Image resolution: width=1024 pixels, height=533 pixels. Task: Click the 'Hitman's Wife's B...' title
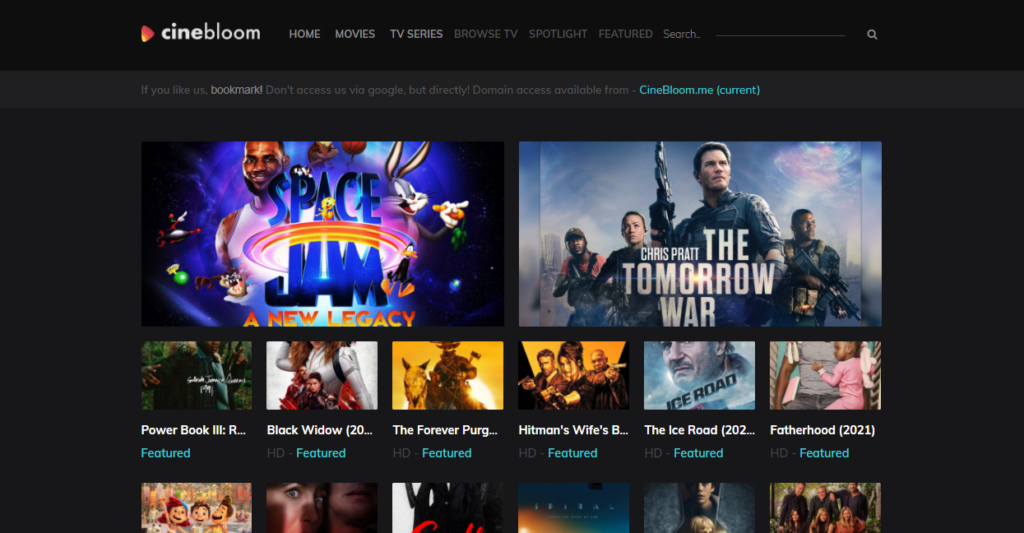(573, 430)
